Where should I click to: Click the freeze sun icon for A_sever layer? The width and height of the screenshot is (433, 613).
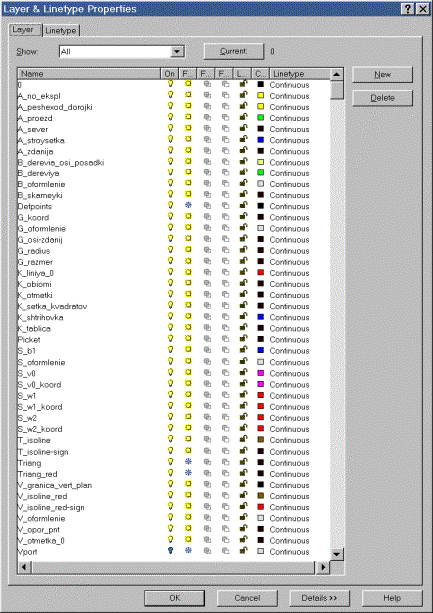pos(188,128)
